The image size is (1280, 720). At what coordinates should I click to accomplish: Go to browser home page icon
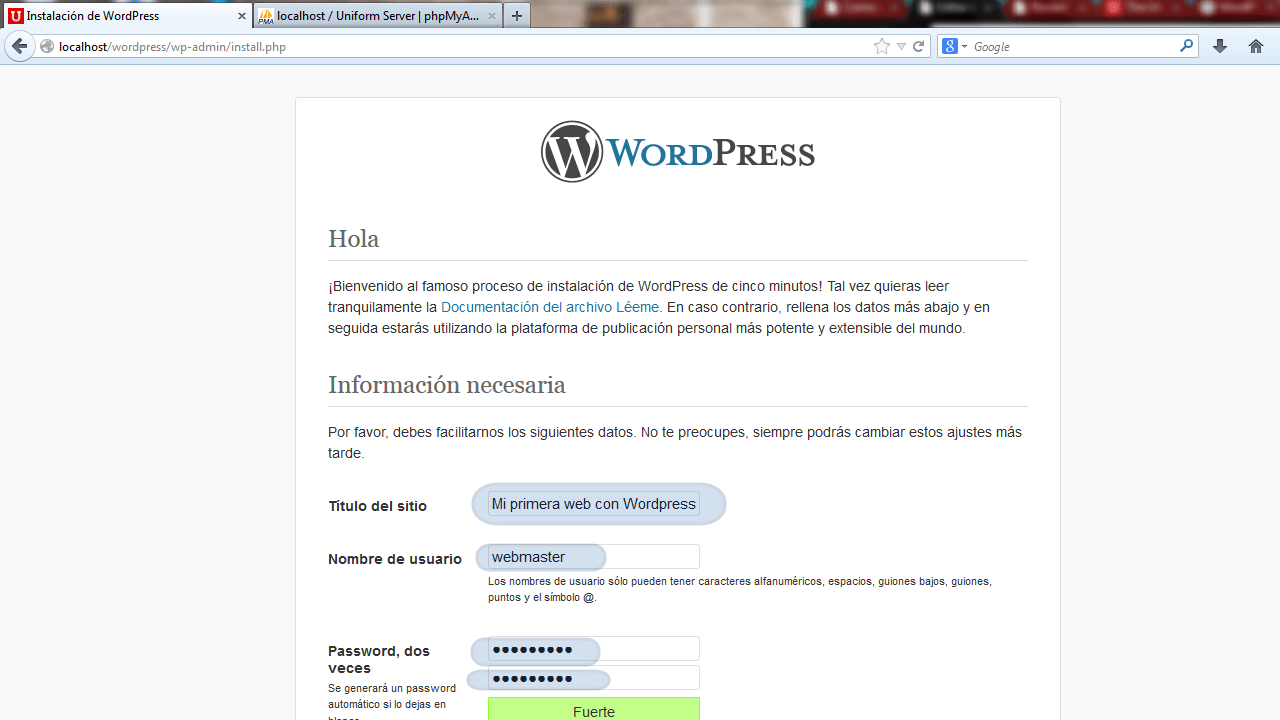click(x=1256, y=46)
